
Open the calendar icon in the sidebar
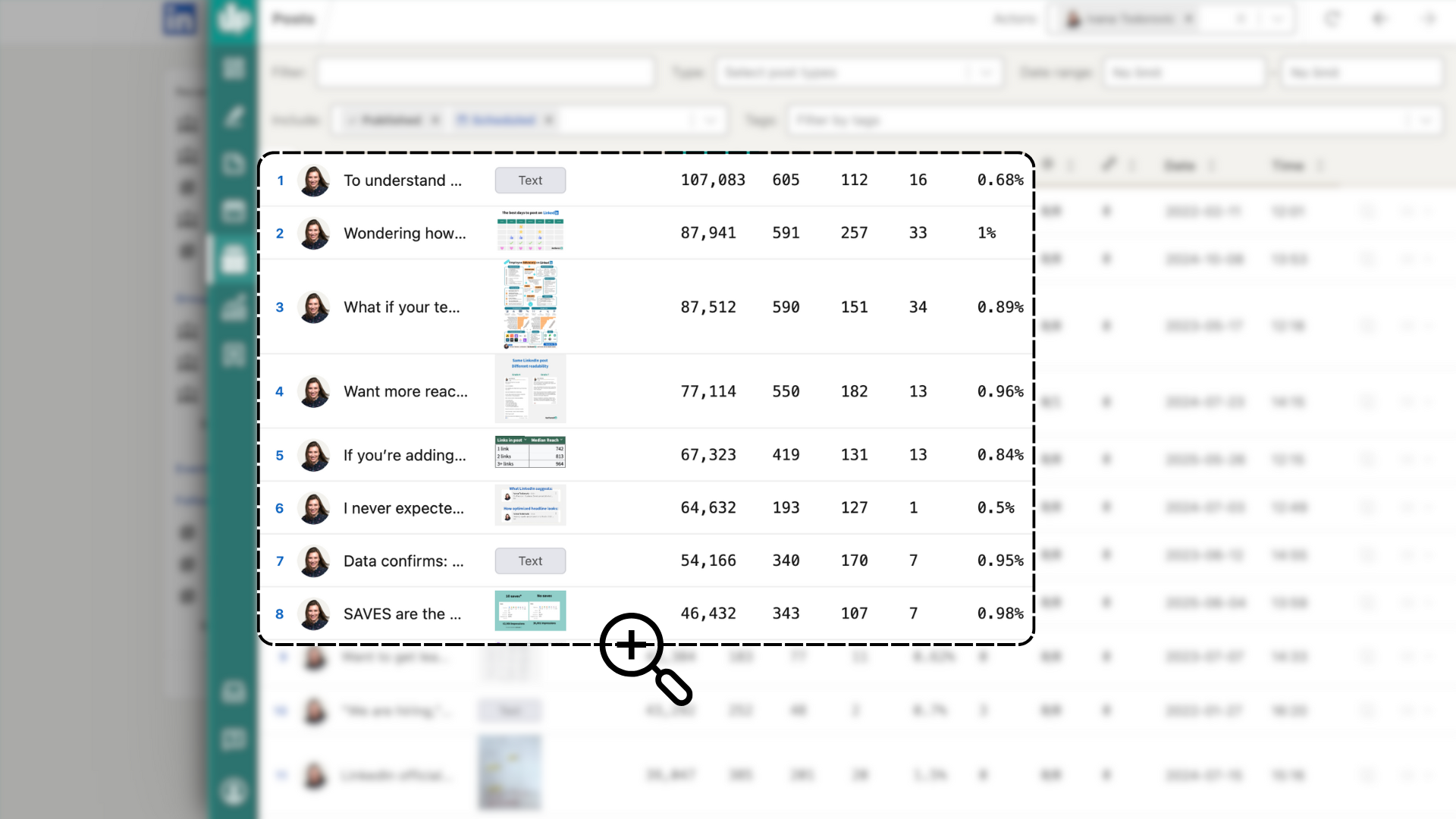click(234, 212)
